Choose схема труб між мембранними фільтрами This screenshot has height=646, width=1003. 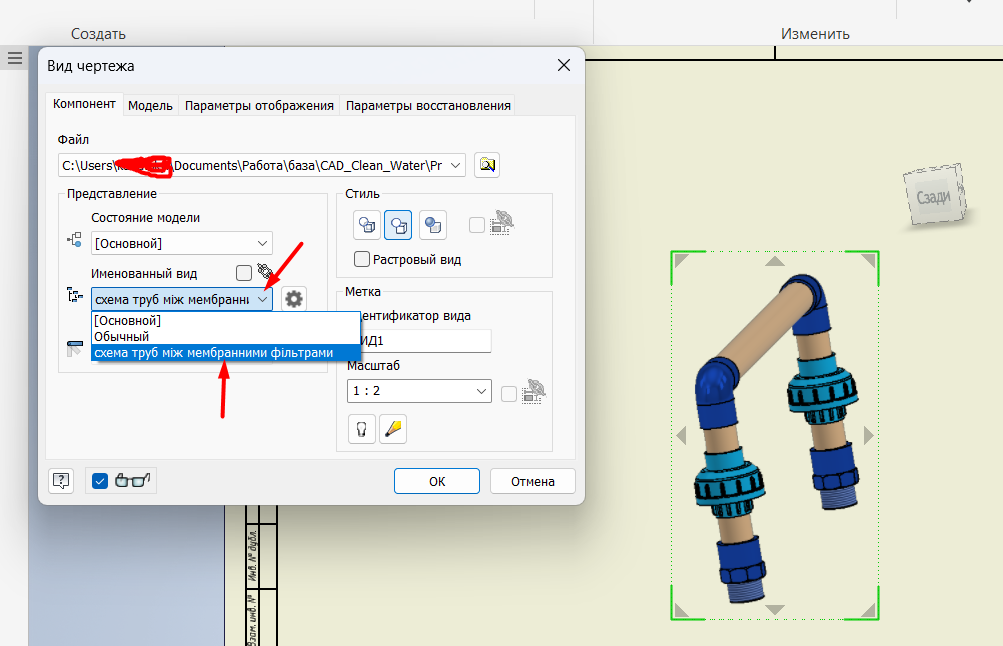tap(226, 352)
